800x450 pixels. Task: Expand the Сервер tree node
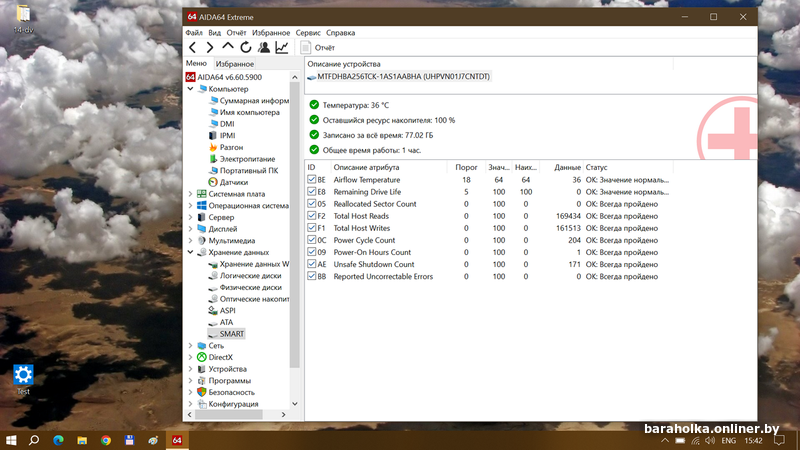click(191, 217)
